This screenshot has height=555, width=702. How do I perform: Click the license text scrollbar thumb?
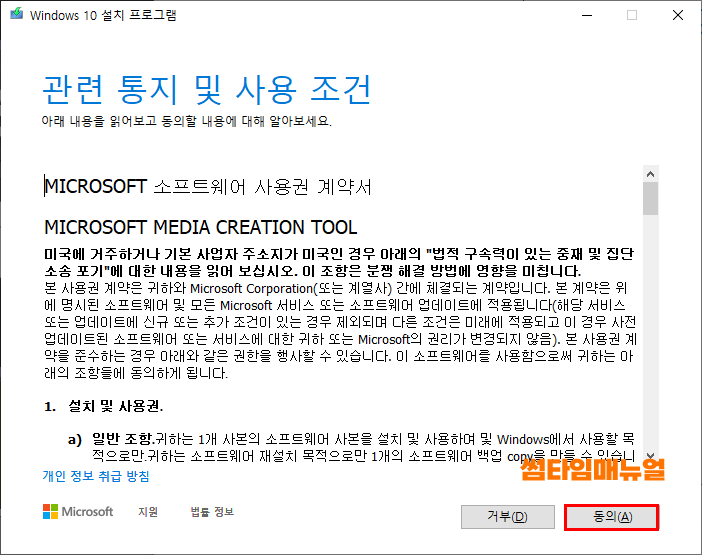tap(651, 198)
